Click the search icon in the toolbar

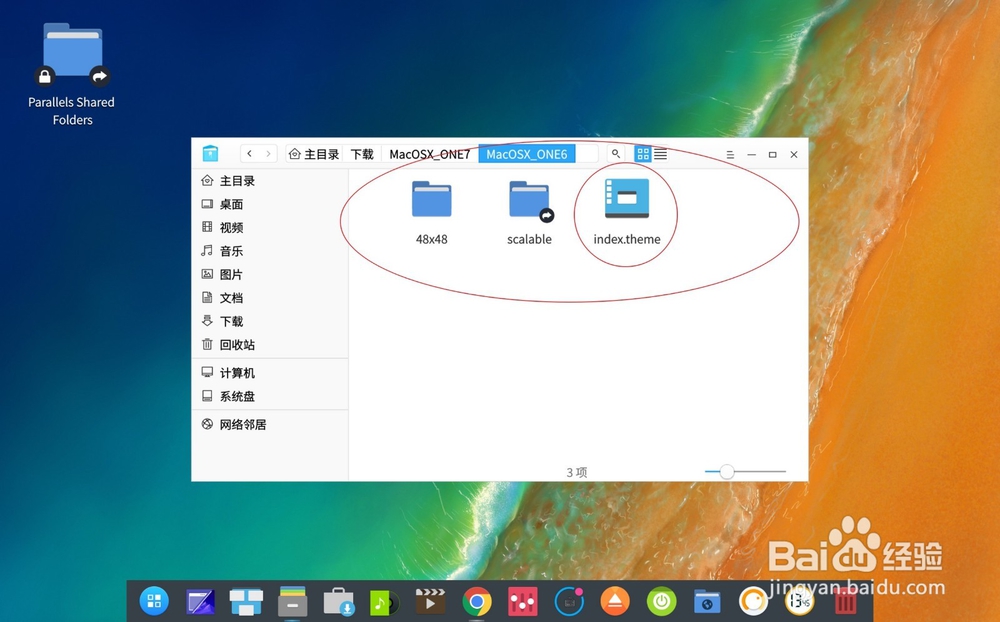point(615,154)
